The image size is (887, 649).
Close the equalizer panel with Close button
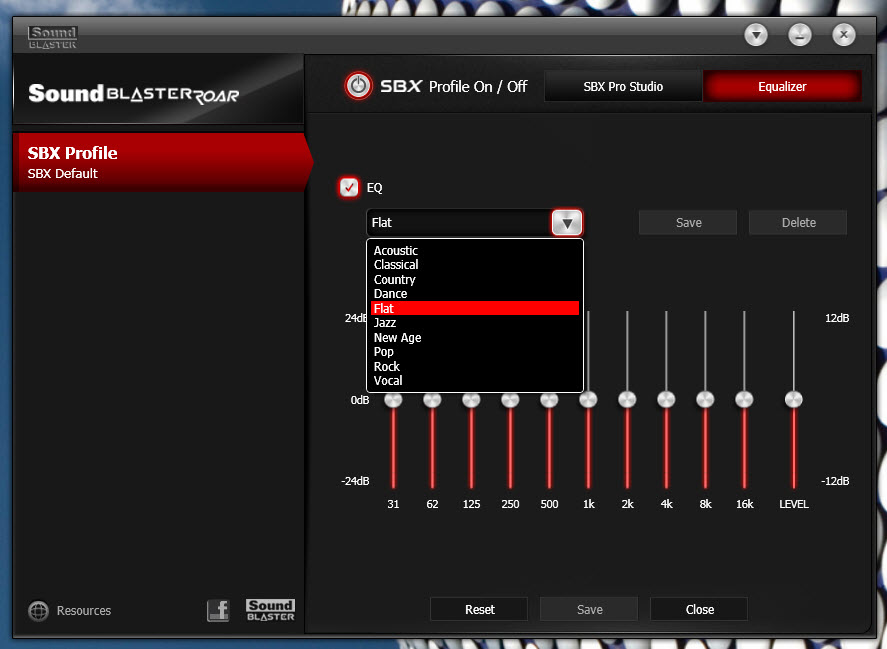point(699,609)
